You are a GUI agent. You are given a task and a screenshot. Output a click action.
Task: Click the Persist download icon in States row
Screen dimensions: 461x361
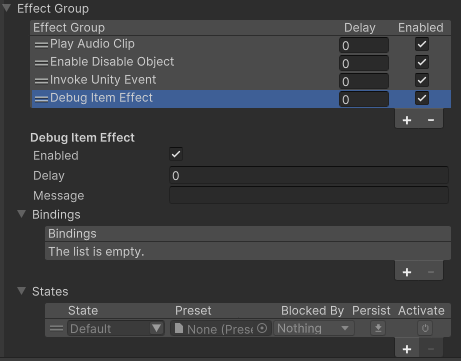(x=378, y=328)
